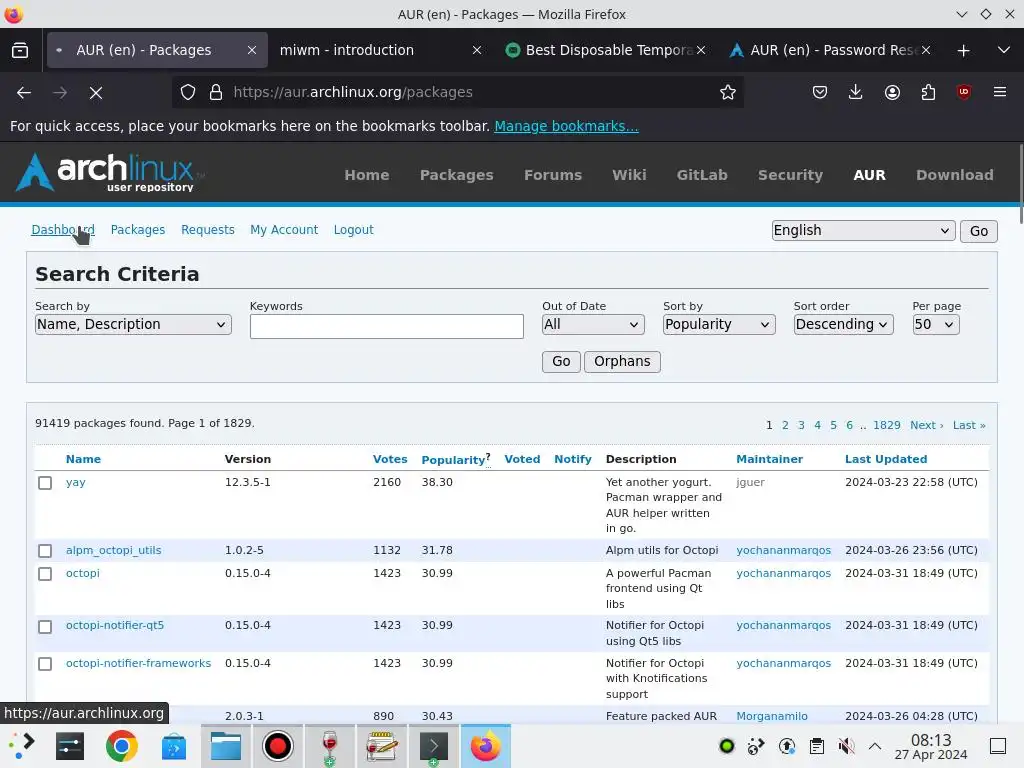Open a new browser tab
The width and height of the screenshot is (1024, 768).
963,50
